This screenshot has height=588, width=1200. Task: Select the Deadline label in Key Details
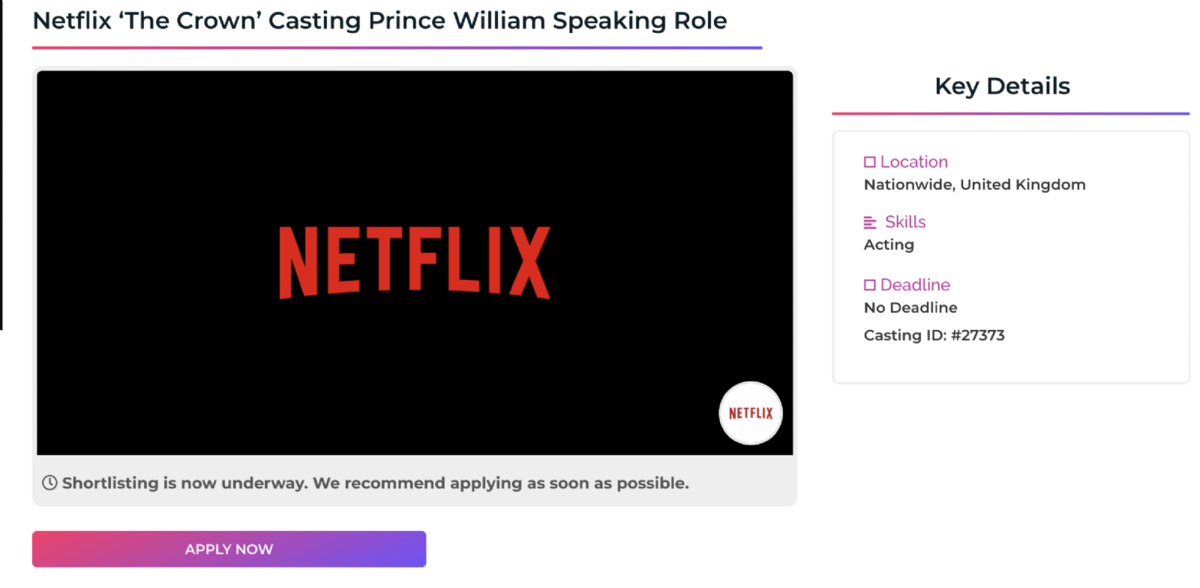pos(915,285)
